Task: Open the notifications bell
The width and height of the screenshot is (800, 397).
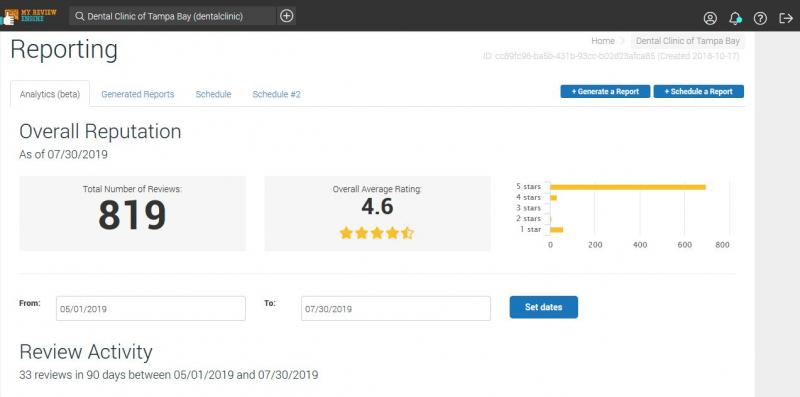Action: pyautogui.click(x=735, y=18)
